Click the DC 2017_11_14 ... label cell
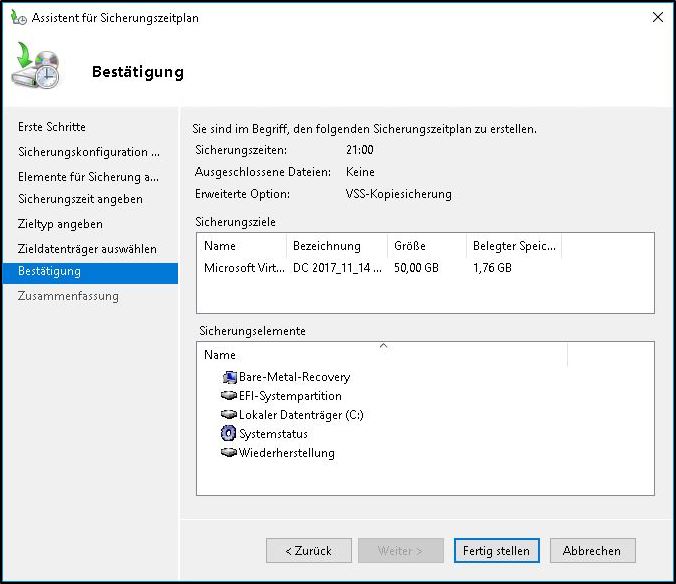Screen dimensions: 676x584 pyautogui.click(x=337, y=268)
